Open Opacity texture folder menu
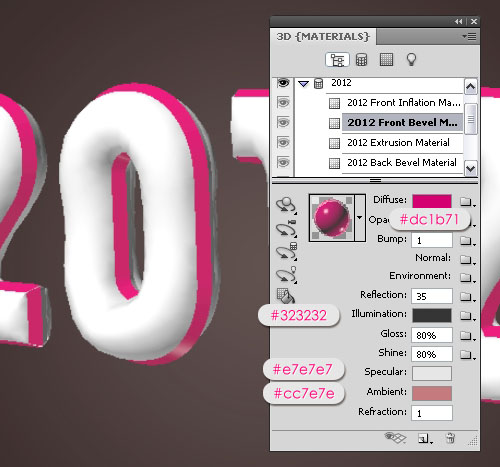This screenshot has width=500, height=467. pos(473,224)
